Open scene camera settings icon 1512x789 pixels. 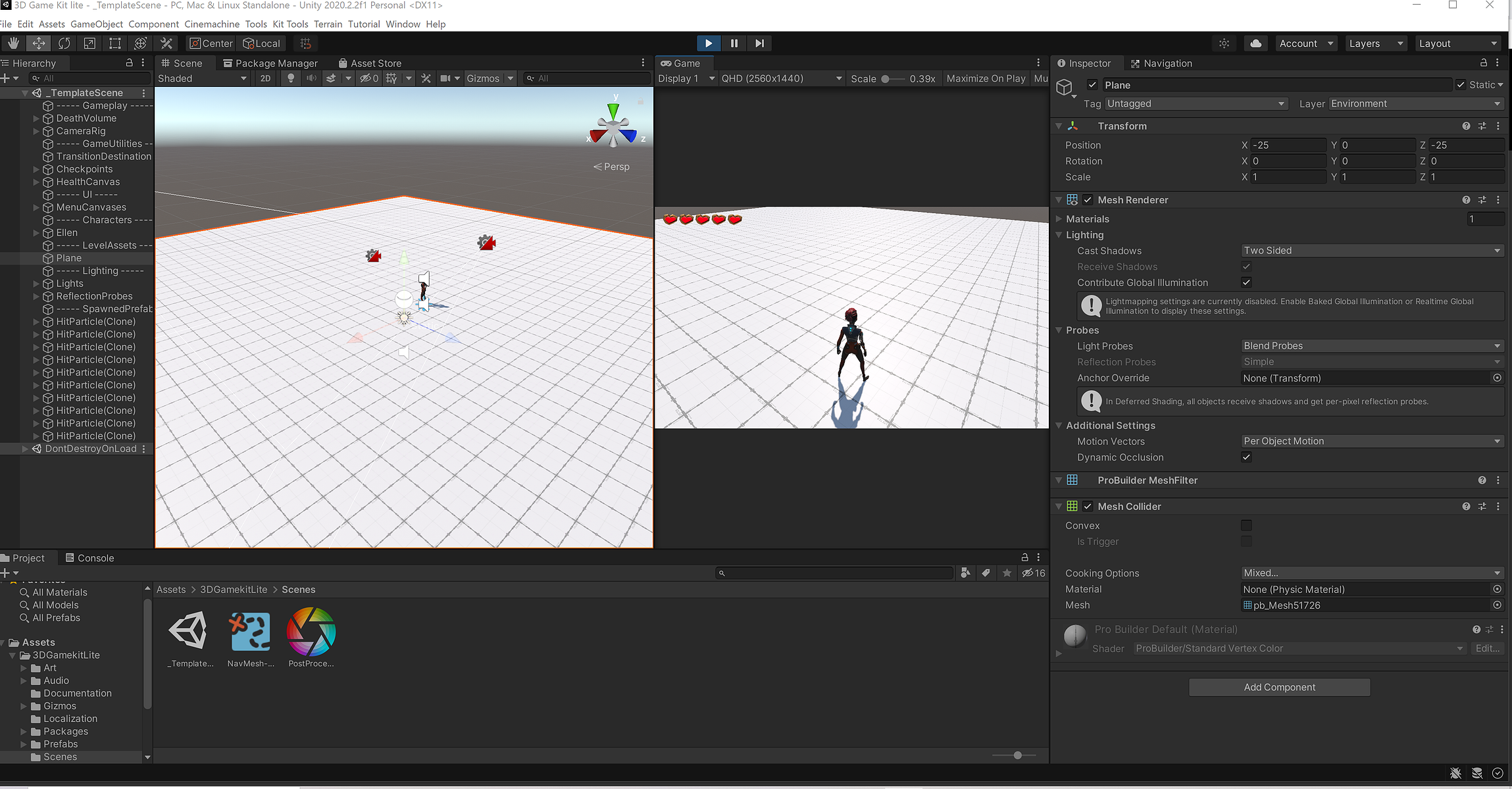tap(445, 78)
